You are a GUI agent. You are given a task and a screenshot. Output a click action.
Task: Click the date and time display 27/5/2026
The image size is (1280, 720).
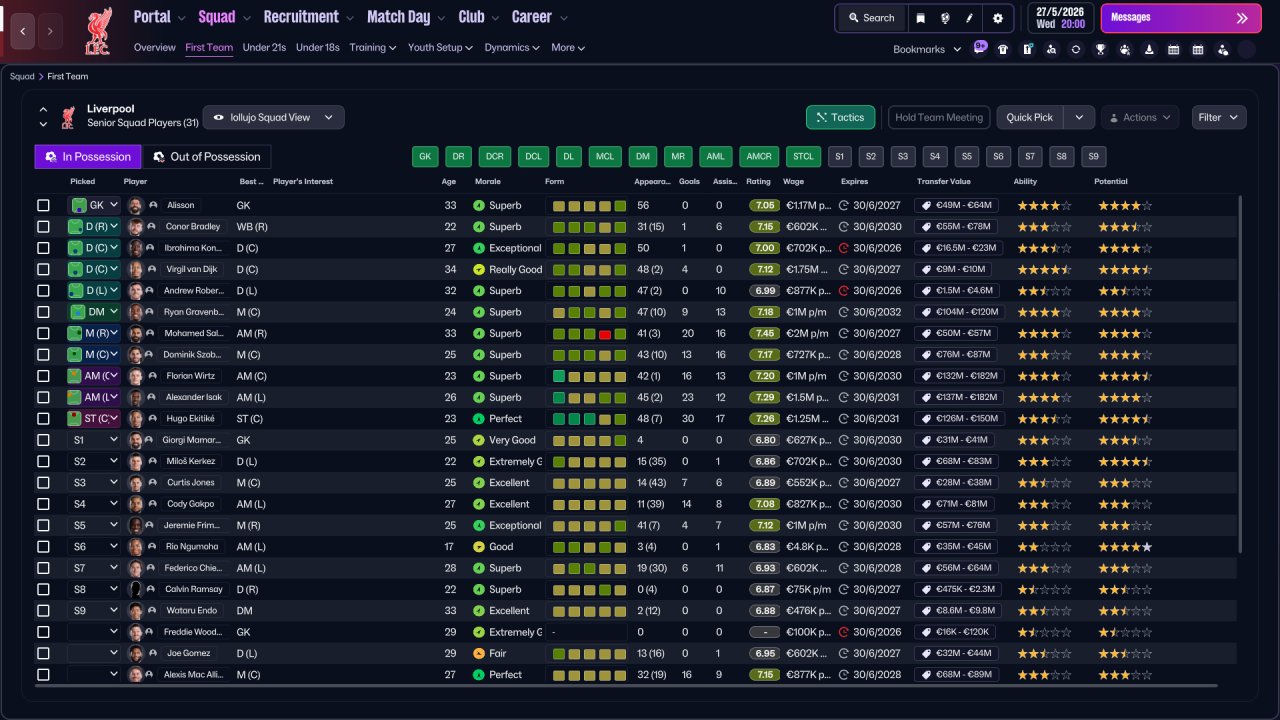pyautogui.click(x=1060, y=18)
